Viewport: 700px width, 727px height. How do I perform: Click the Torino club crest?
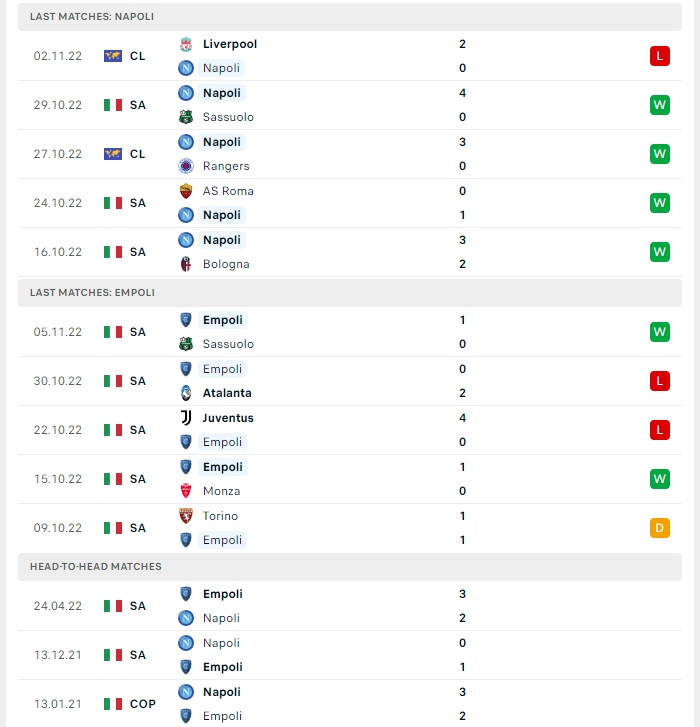click(x=186, y=516)
